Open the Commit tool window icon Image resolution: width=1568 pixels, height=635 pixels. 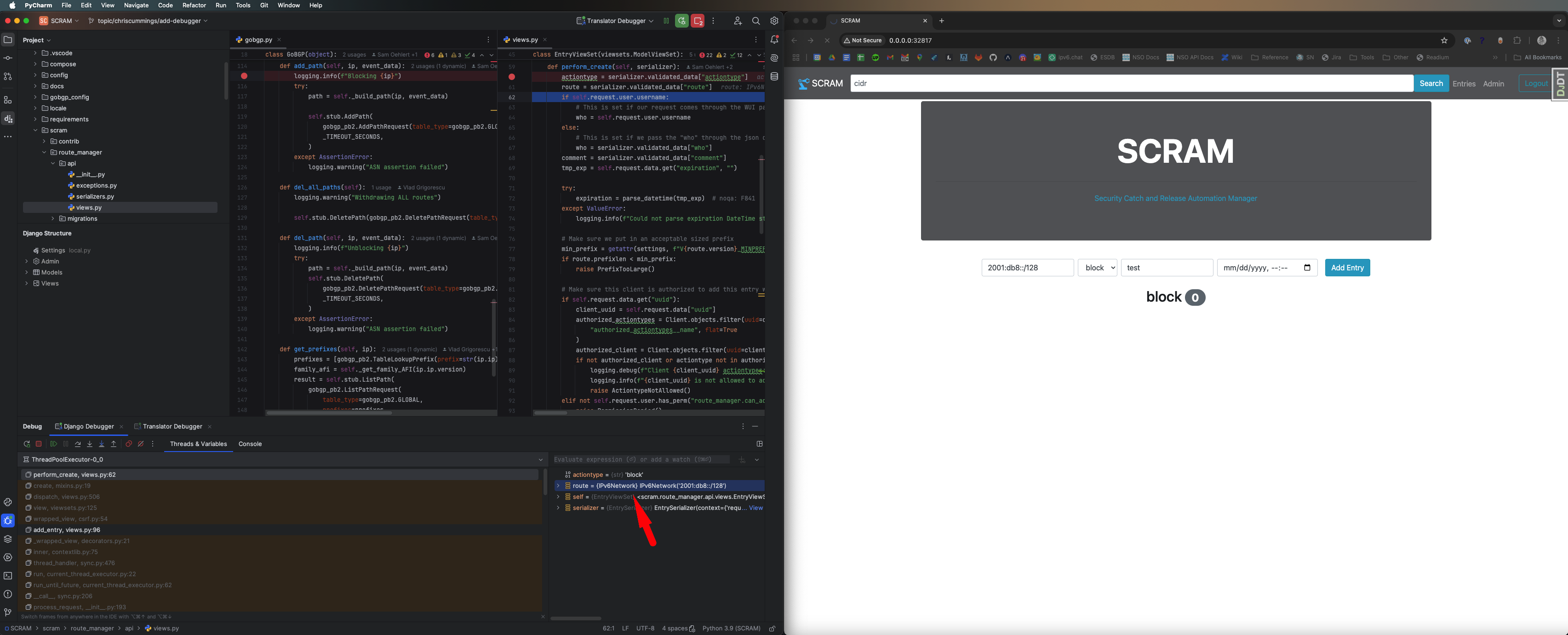click(x=8, y=58)
